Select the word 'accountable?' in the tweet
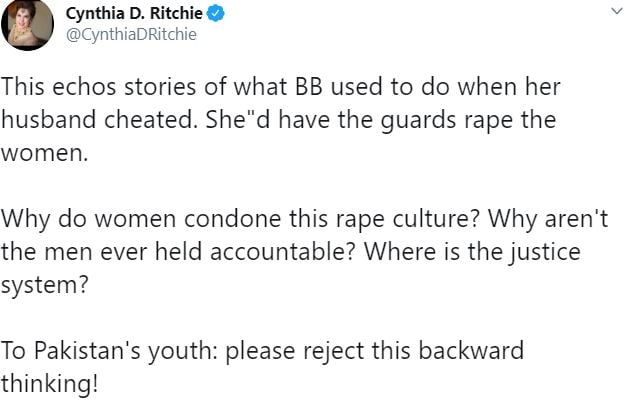This screenshot has height=402, width=625. (282, 252)
